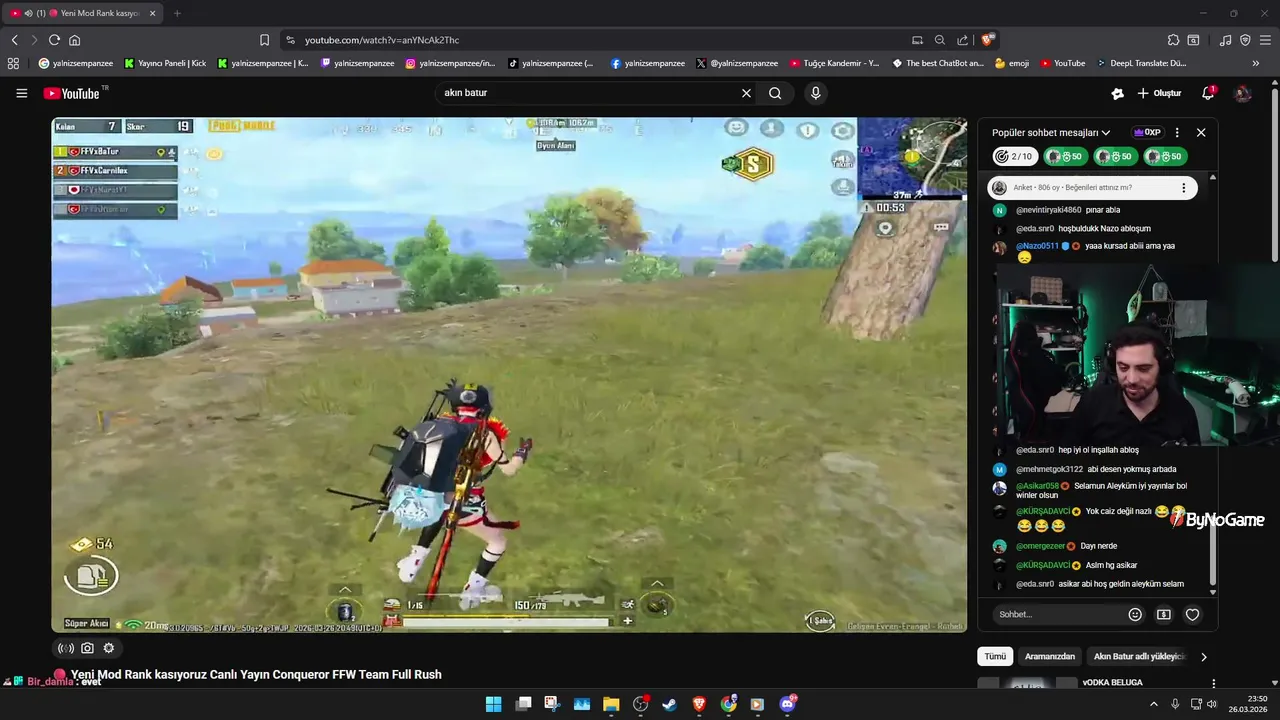Select the Aramanızdan filter chip

[1049, 656]
